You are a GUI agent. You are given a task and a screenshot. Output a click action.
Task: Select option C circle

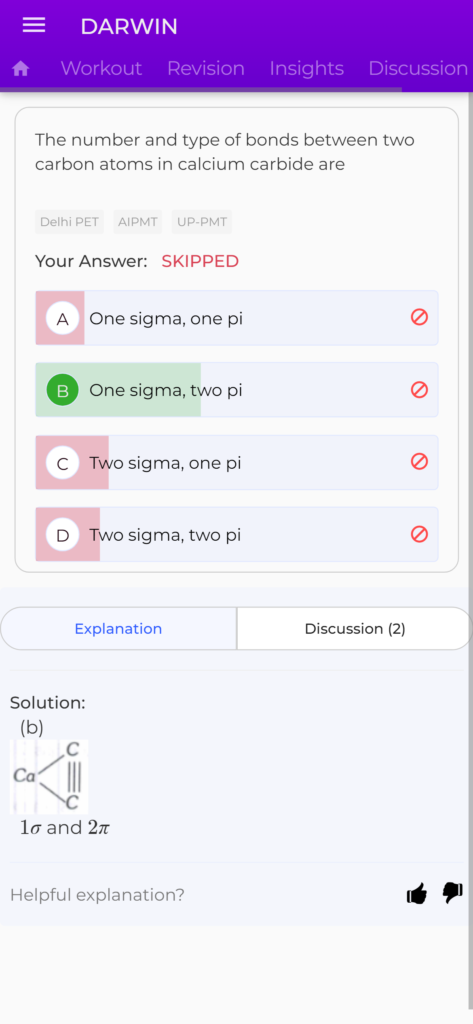tap(63, 463)
